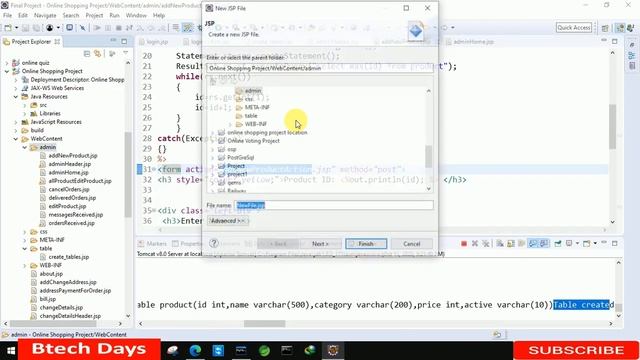Open the Edit menu

[23, 15]
